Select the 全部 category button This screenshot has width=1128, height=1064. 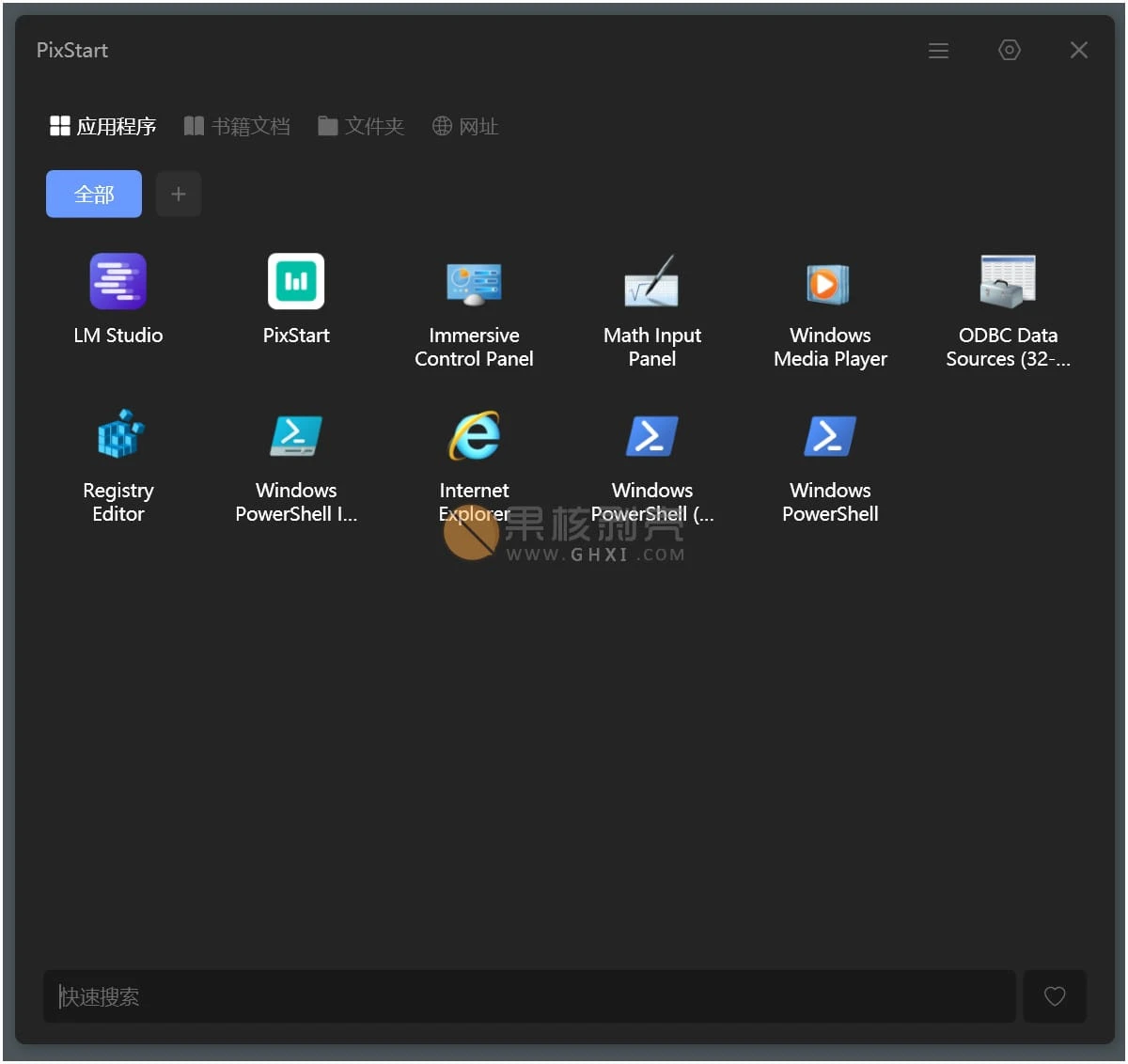pyautogui.click(x=94, y=194)
